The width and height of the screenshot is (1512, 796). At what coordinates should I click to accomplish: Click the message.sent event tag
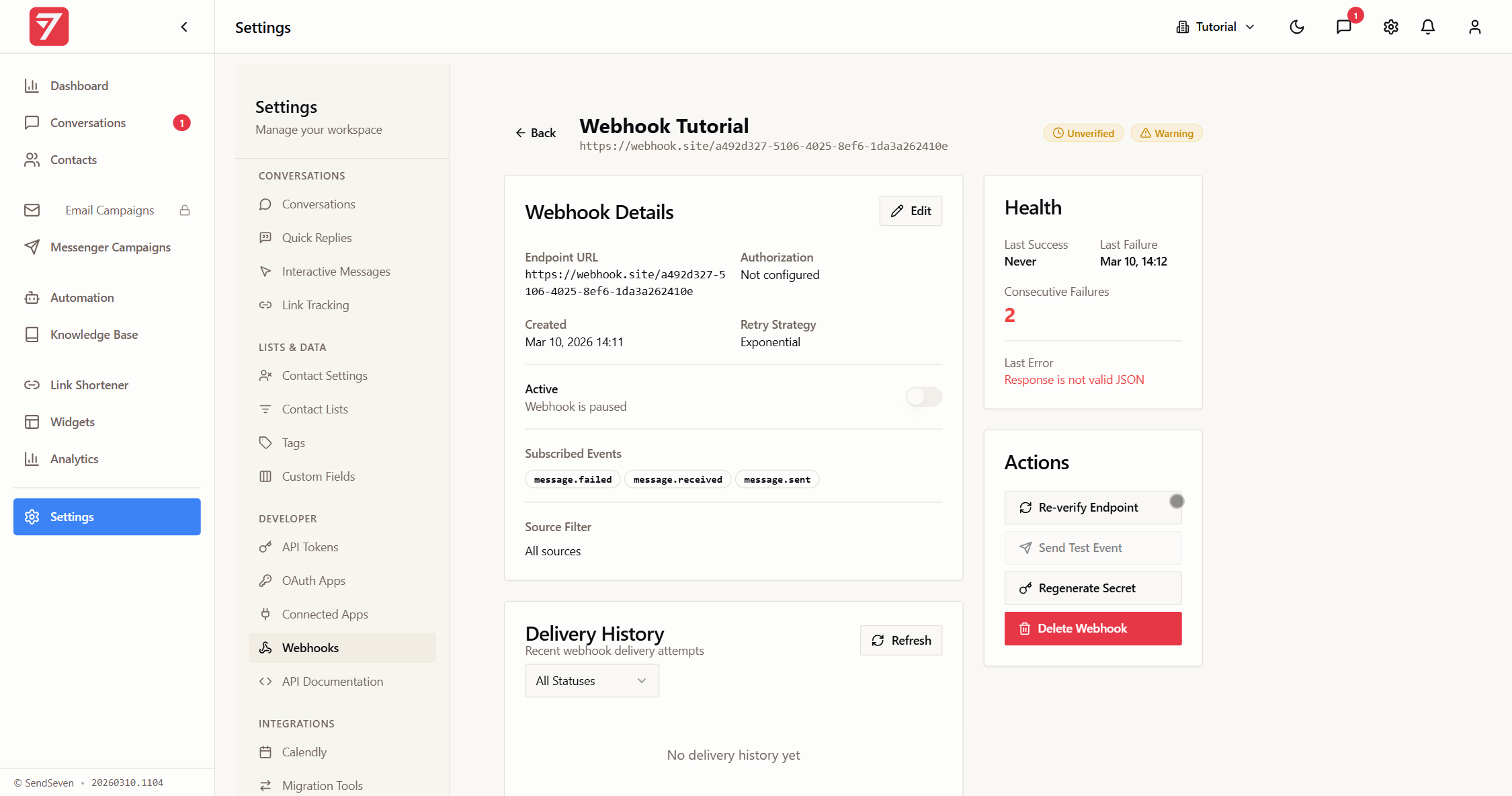click(x=777, y=479)
